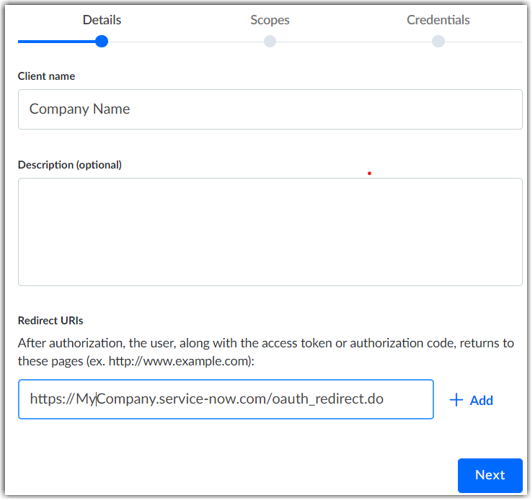
Task: Switch to the Scopes step label
Action: click(x=270, y=20)
